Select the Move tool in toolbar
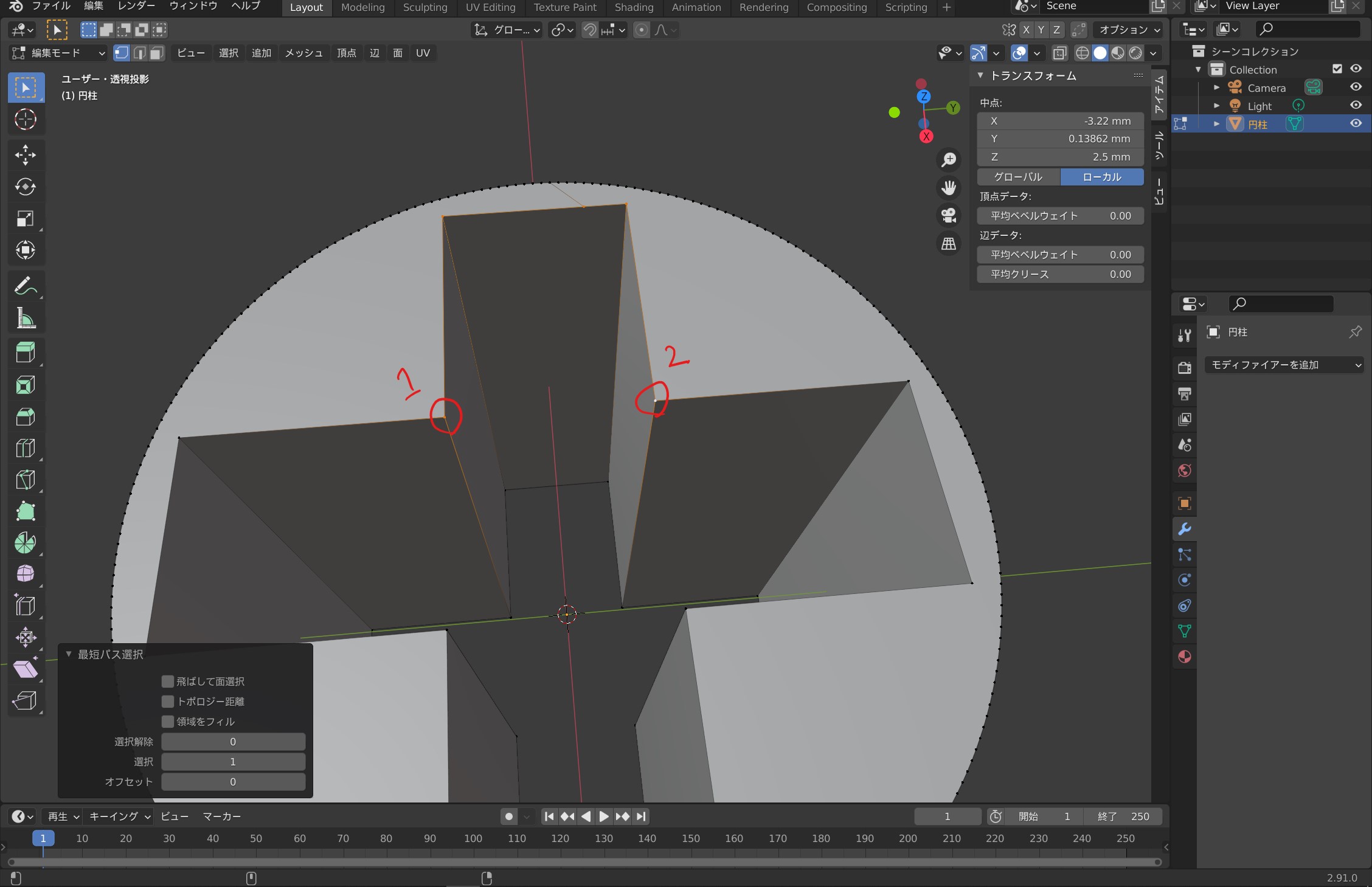Viewport: 1372px width, 887px height. 25,154
